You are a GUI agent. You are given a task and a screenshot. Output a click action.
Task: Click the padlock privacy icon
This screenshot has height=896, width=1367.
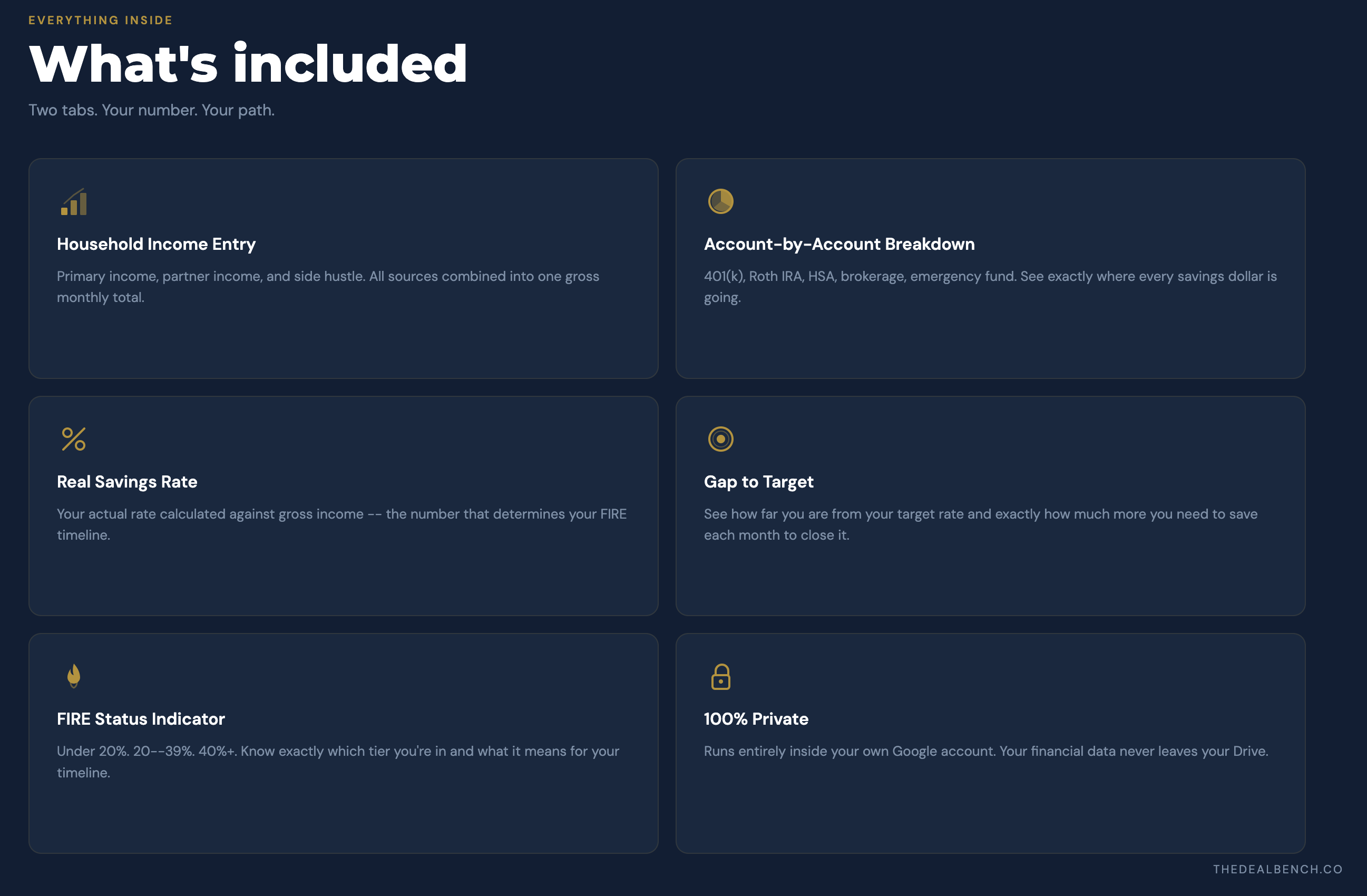click(x=720, y=677)
